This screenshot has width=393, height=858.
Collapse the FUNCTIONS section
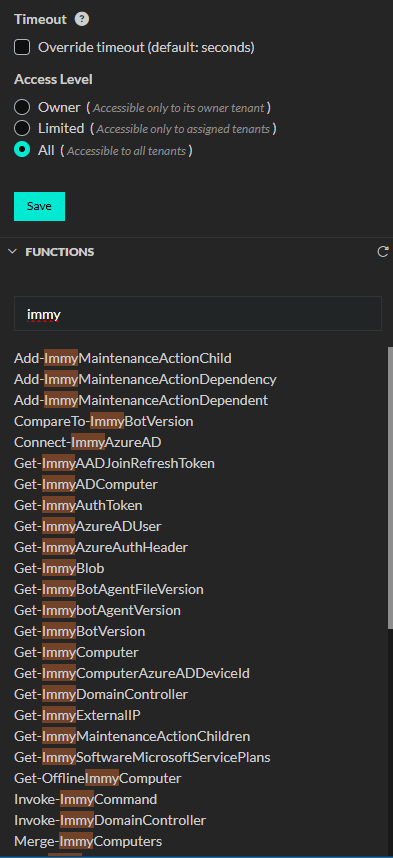click(x=12, y=252)
